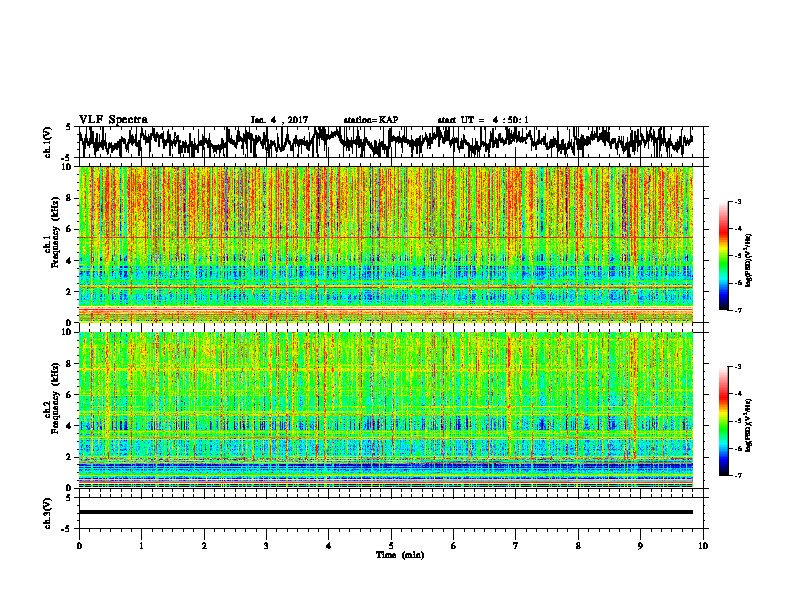Image resolution: width=792 pixels, height=612 pixels.
Task: Click the ch.1 frequency tick label '8'
Action: [70, 198]
